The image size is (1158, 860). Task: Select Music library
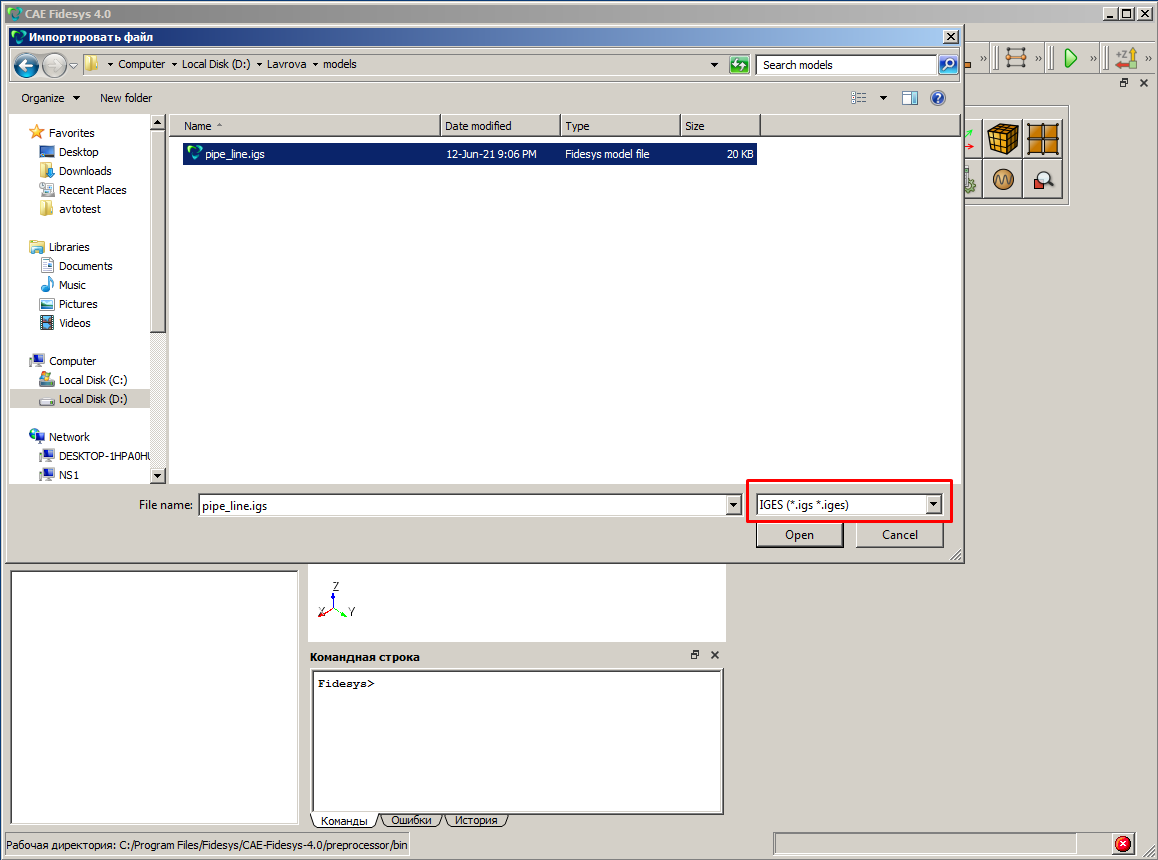[x=72, y=285]
